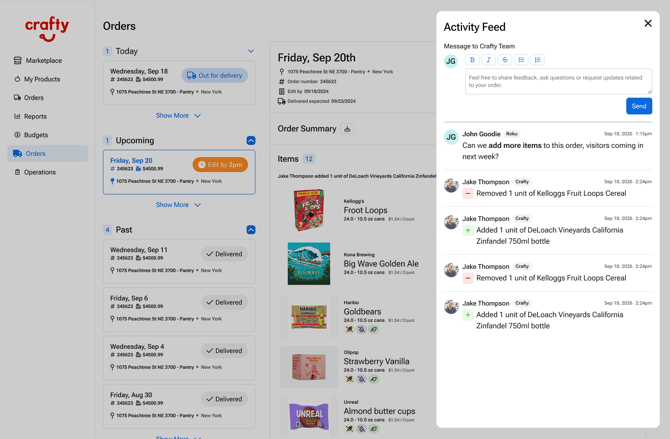Viewport: 670px width, 439px height.
Task: Click the Froot Loops product name
Action: point(365,210)
